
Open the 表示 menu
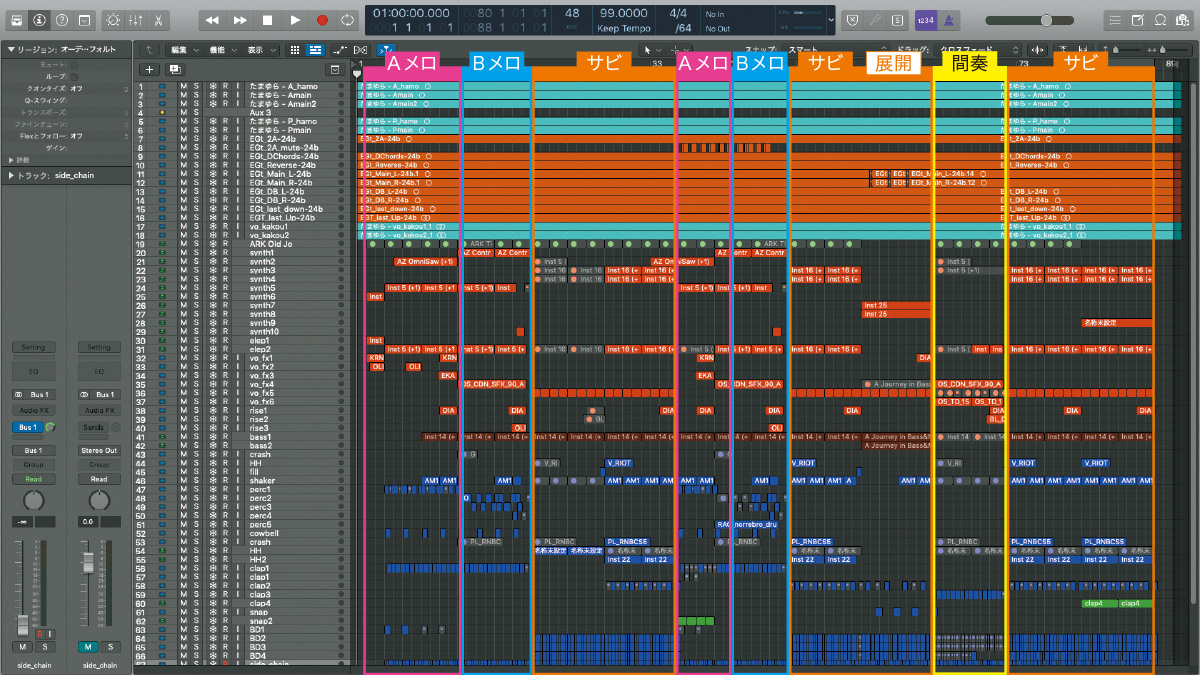(259, 49)
